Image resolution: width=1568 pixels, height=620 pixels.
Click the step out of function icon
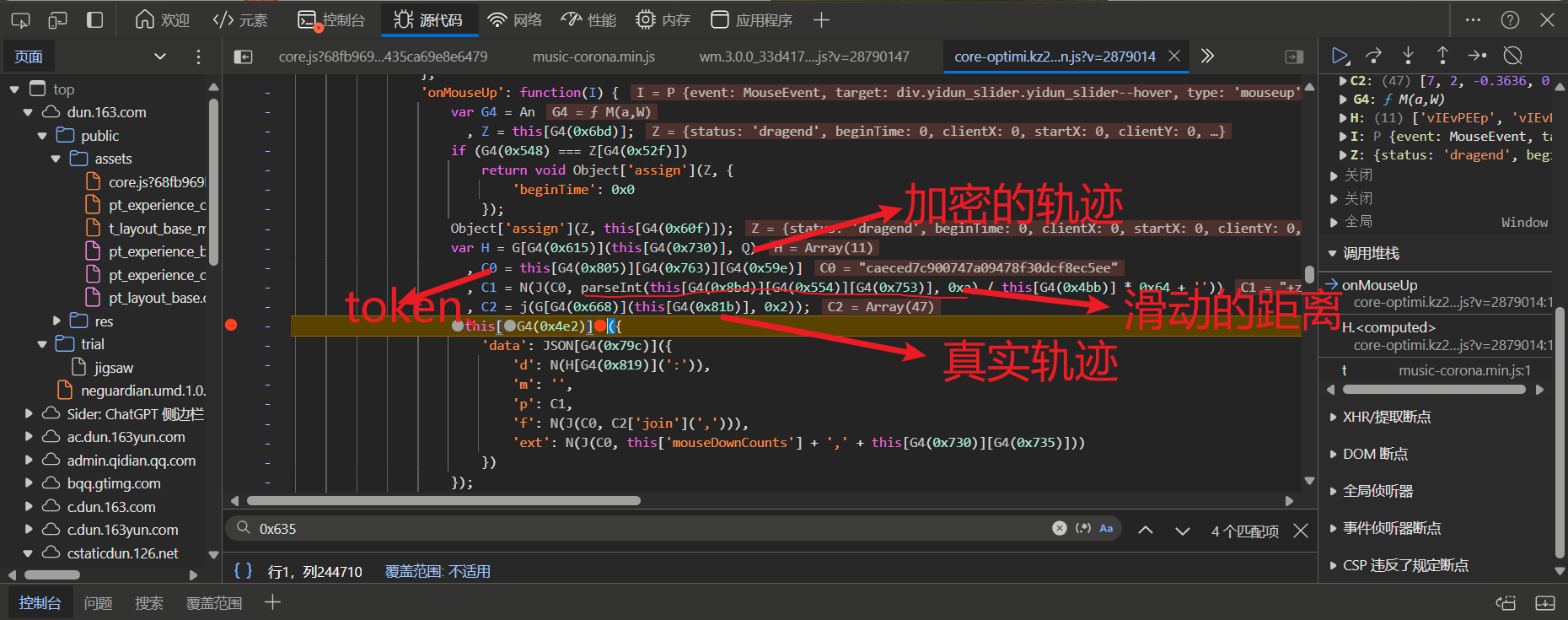[1442, 56]
